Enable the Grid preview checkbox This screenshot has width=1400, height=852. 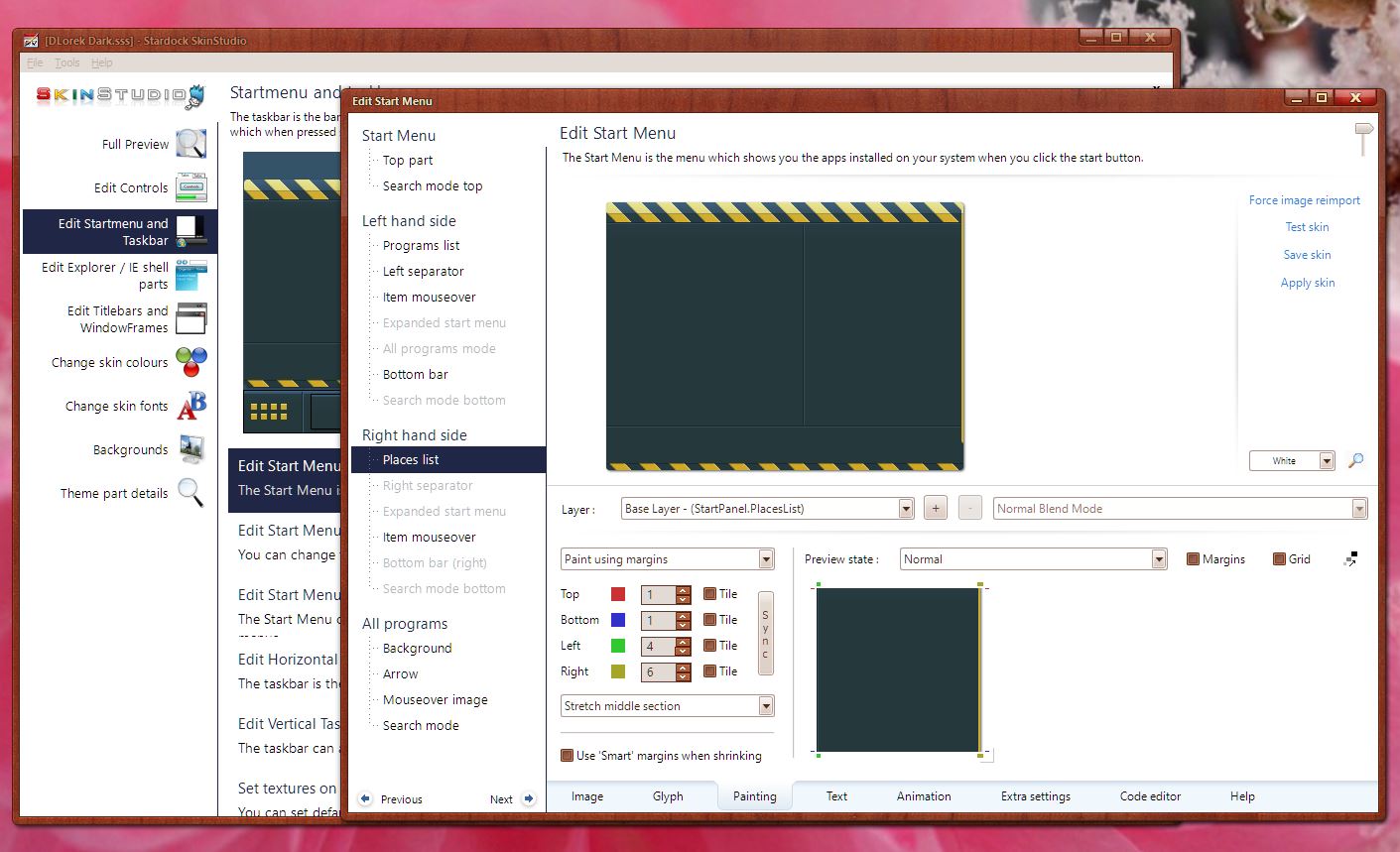point(1279,559)
